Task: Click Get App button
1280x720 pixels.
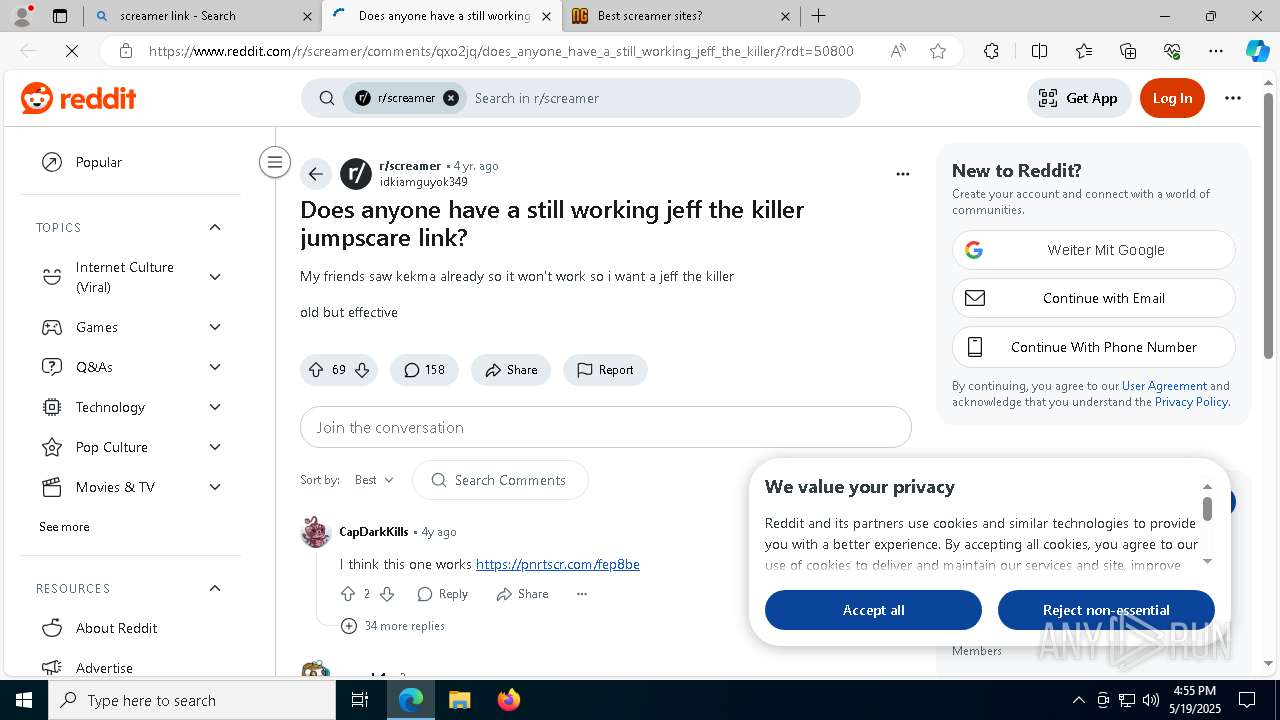Action: pos(1078,98)
